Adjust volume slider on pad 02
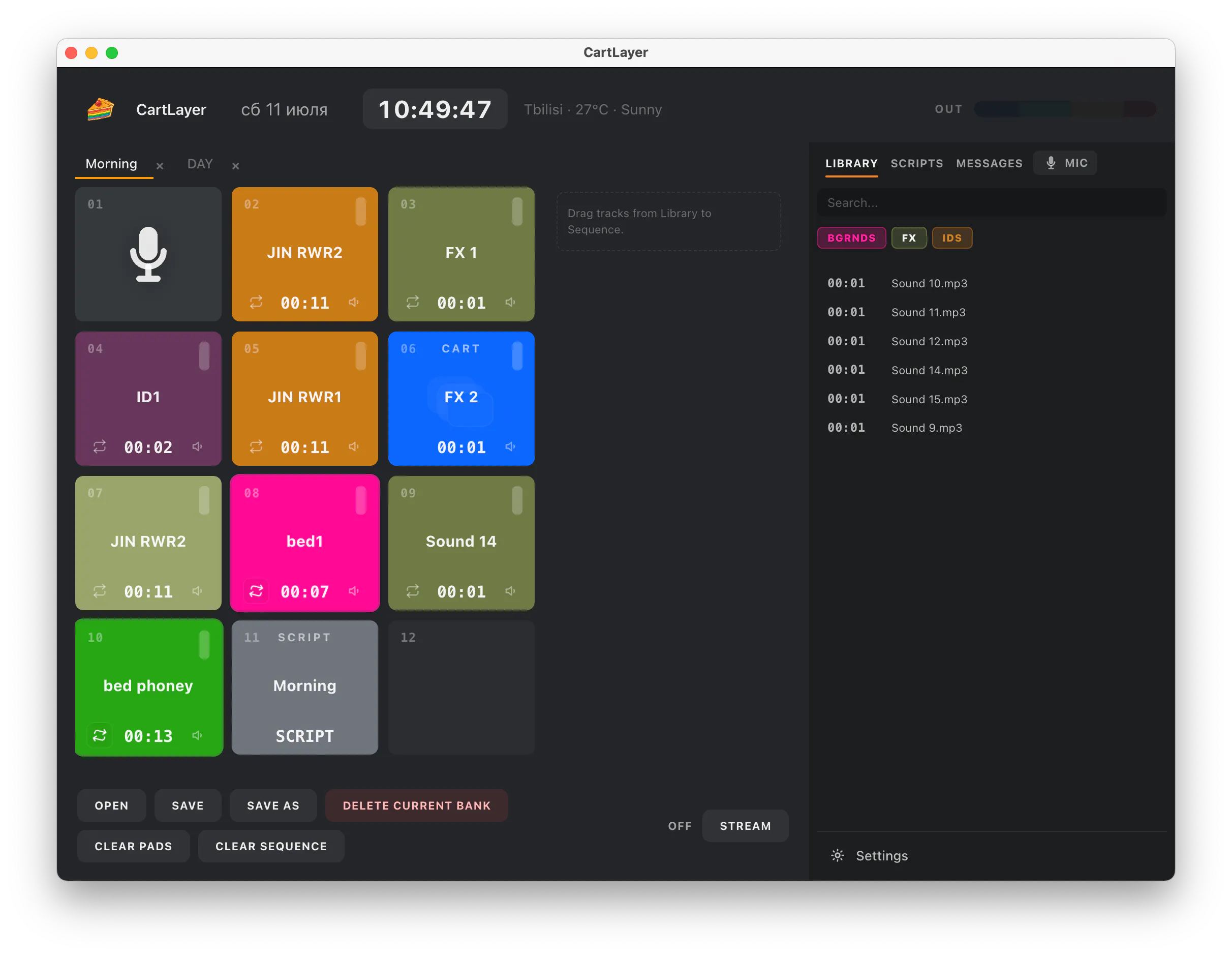The width and height of the screenshot is (1232, 956). 361,212
